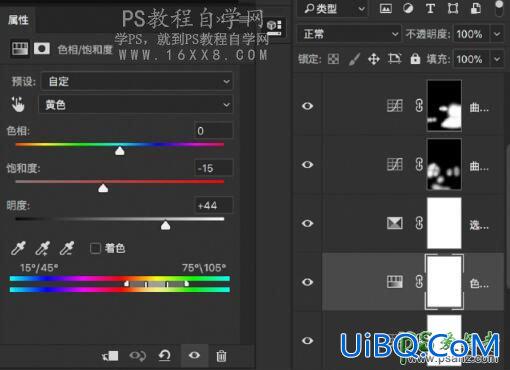This screenshot has width=510, height=370.
Task: Hide the selected hue/saturation 色... layer
Action: pyautogui.click(x=307, y=282)
